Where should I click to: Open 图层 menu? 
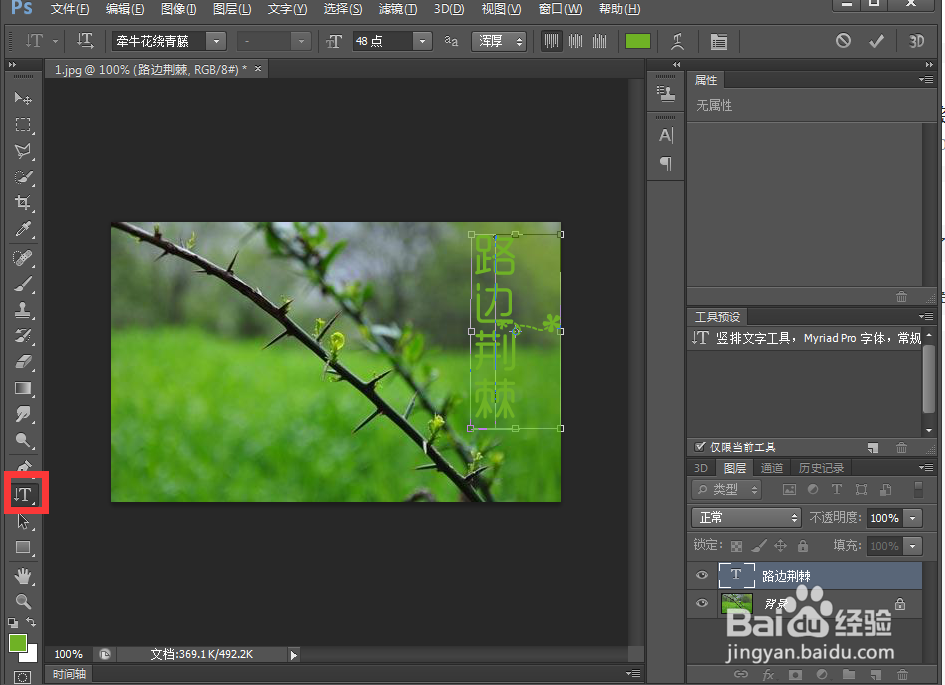click(x=232, y=9)
